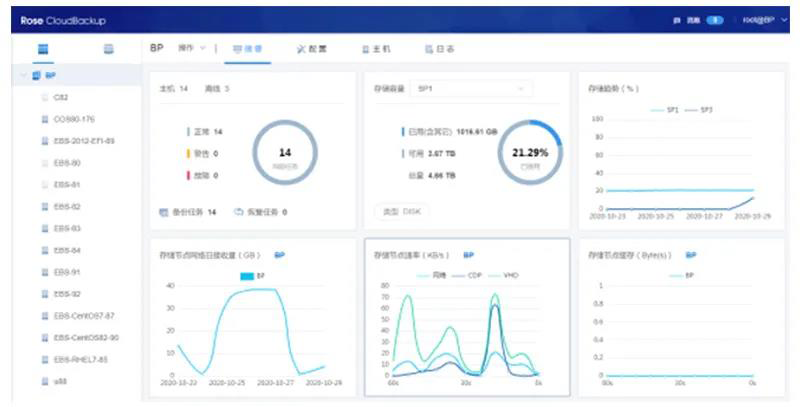Click the host icon beside EBS-CentOS7-87
Viewport: 800px width, 407px height.
click(45, 315)
